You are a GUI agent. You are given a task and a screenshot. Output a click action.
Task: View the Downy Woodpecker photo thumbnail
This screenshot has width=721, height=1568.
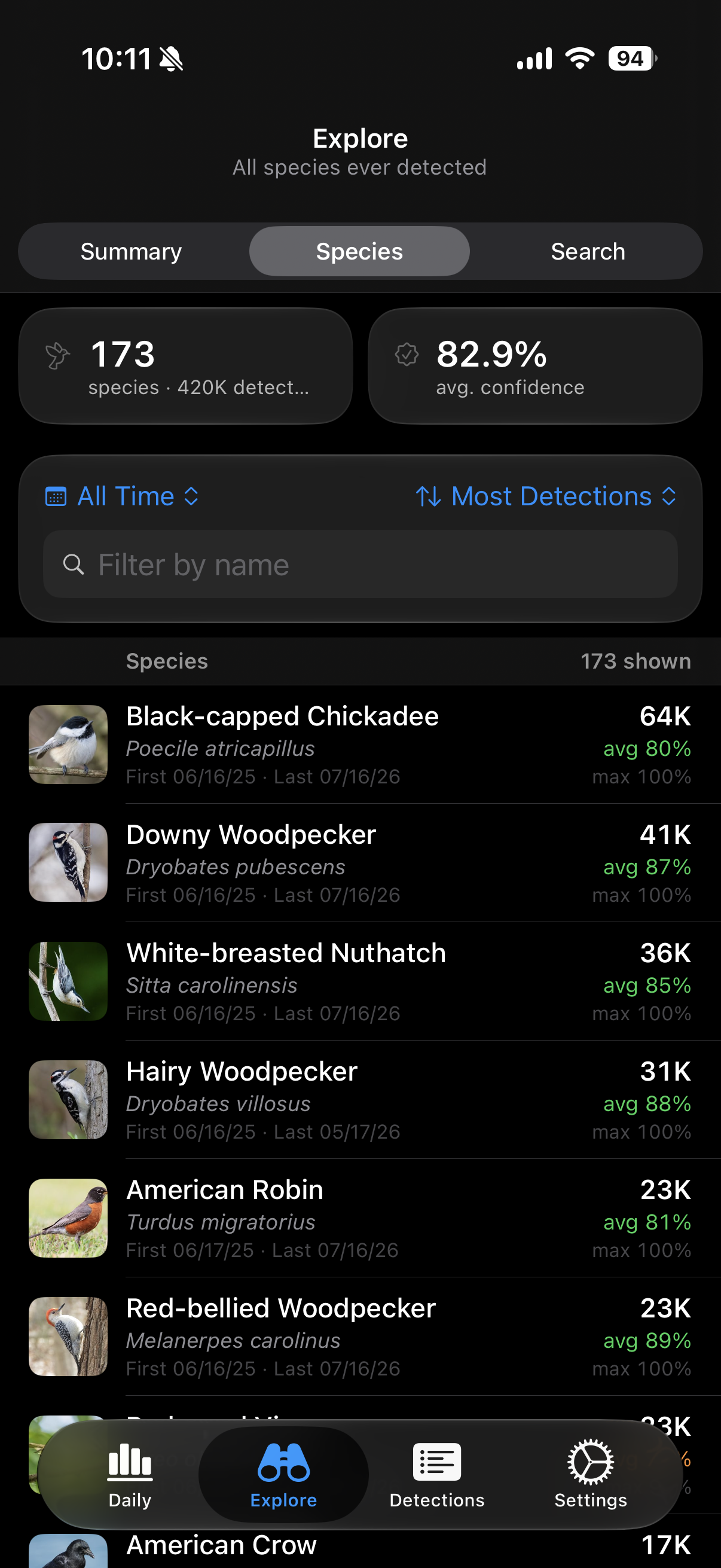click(68, 862)
